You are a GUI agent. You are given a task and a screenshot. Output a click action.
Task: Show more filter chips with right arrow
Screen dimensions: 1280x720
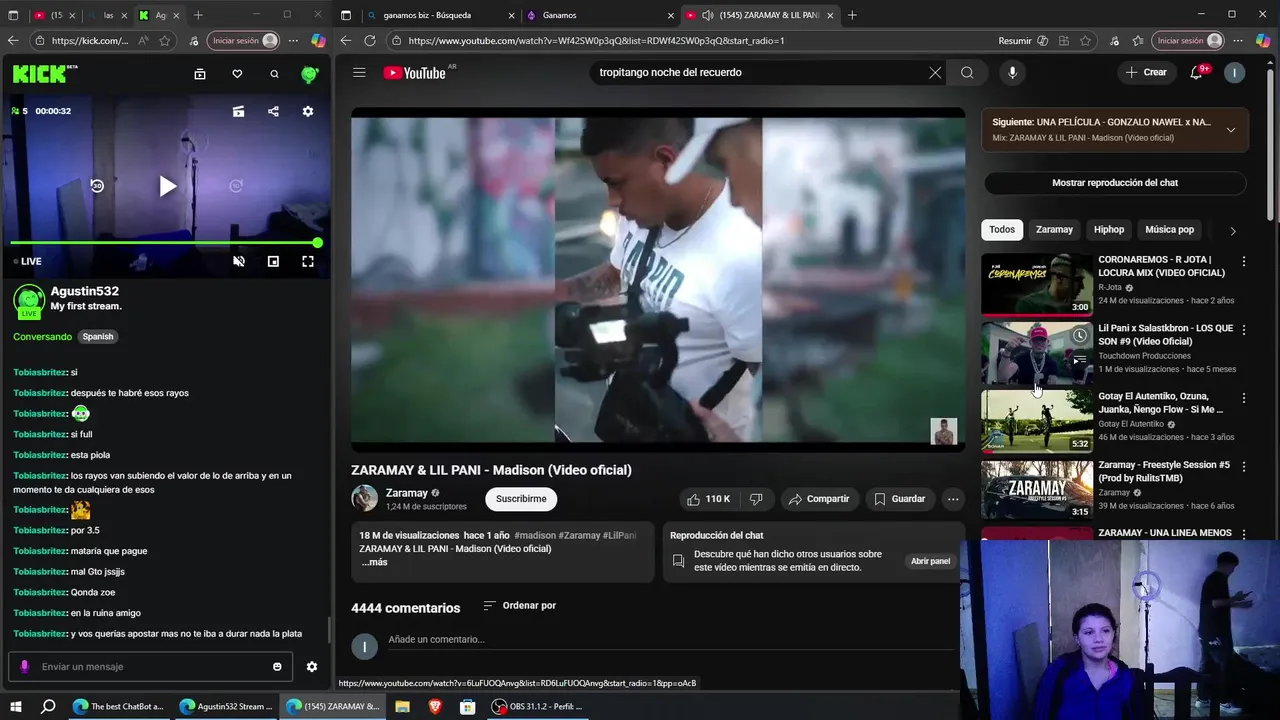pyautogui.click(x=1233, y=231)
